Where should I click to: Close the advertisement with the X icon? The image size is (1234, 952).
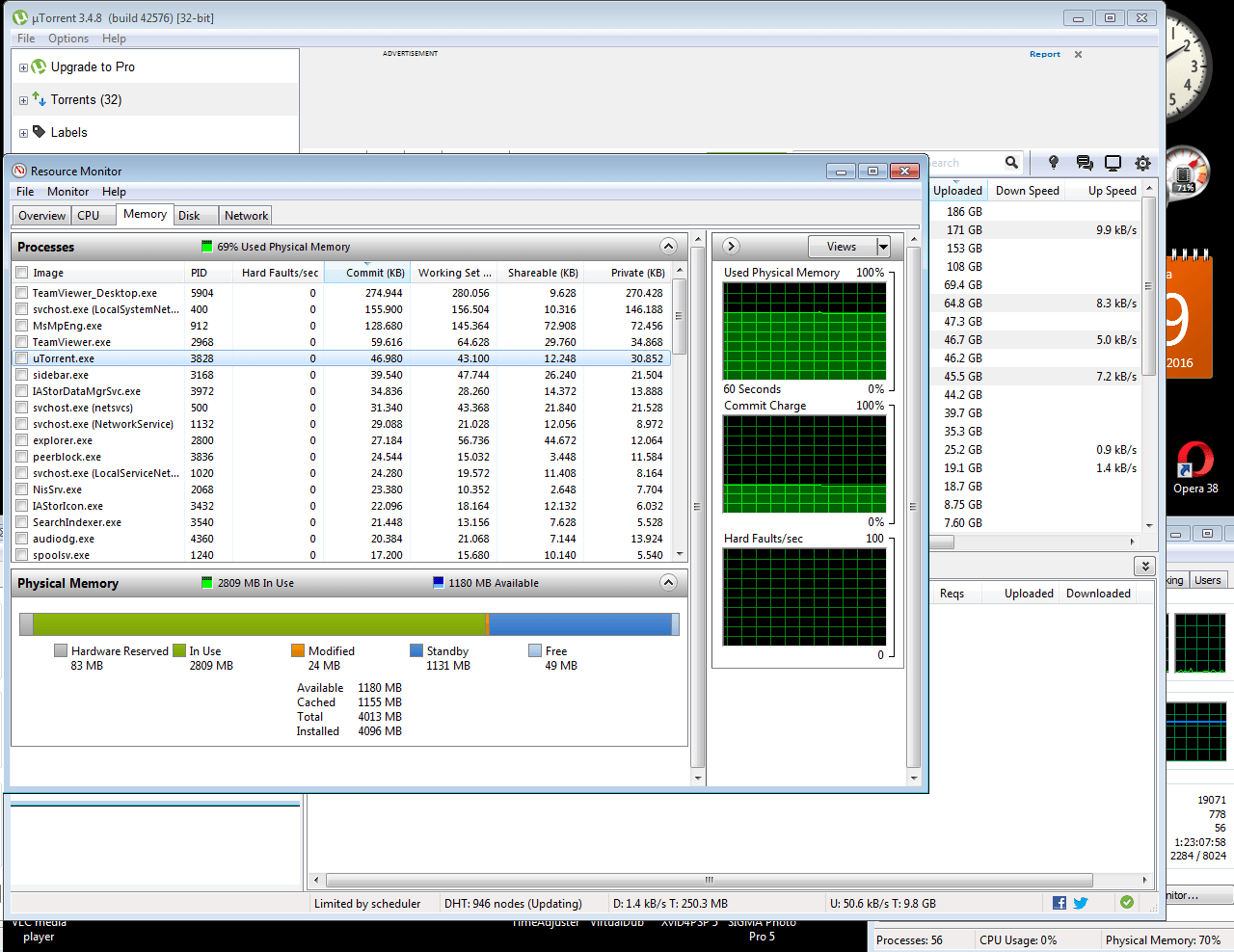[1078, 54]
